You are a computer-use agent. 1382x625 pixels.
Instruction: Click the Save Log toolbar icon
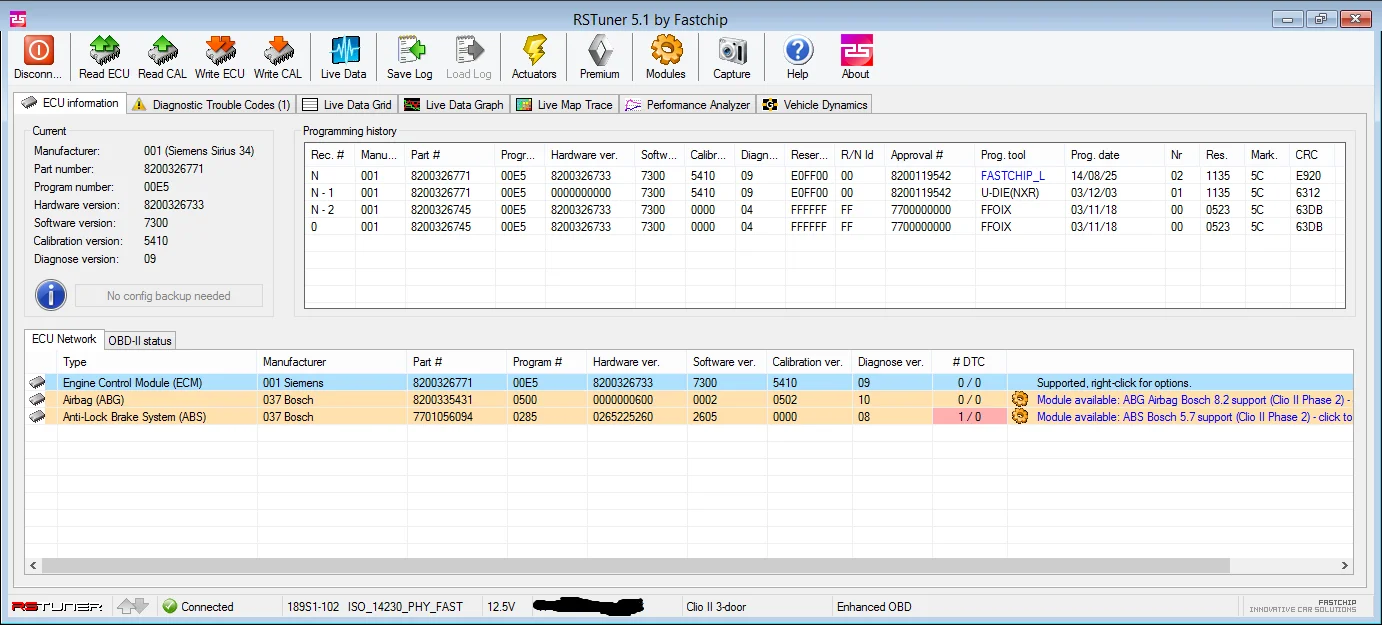[410, 50]
